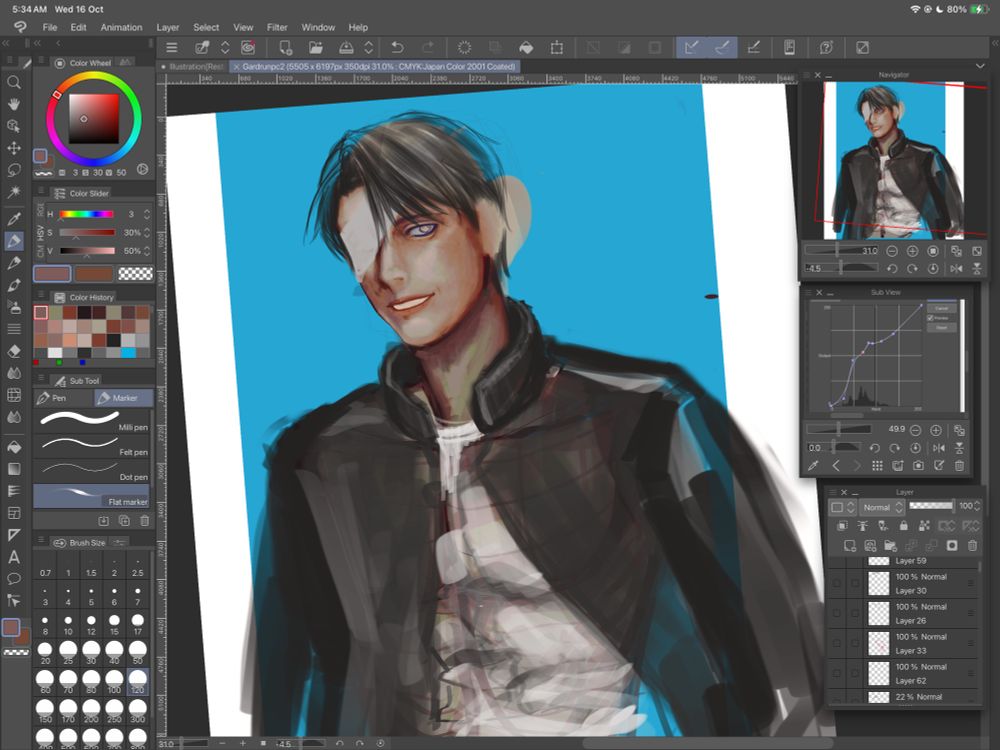The width and height of the screenshot is (1000, 750).
Task: Select brush size 50
Action: click(137, 652)
